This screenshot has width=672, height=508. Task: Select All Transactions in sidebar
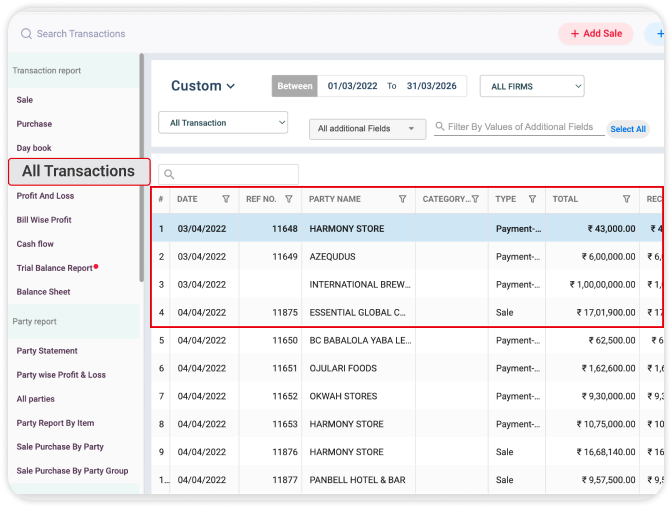79,171
